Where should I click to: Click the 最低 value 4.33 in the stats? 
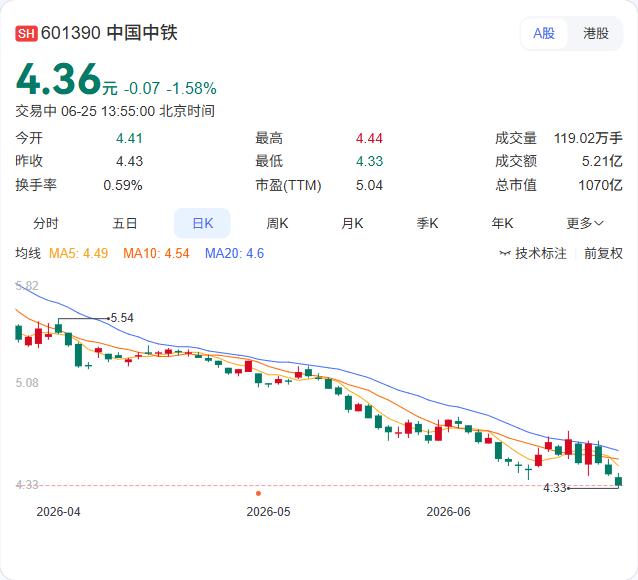point(369,161)
